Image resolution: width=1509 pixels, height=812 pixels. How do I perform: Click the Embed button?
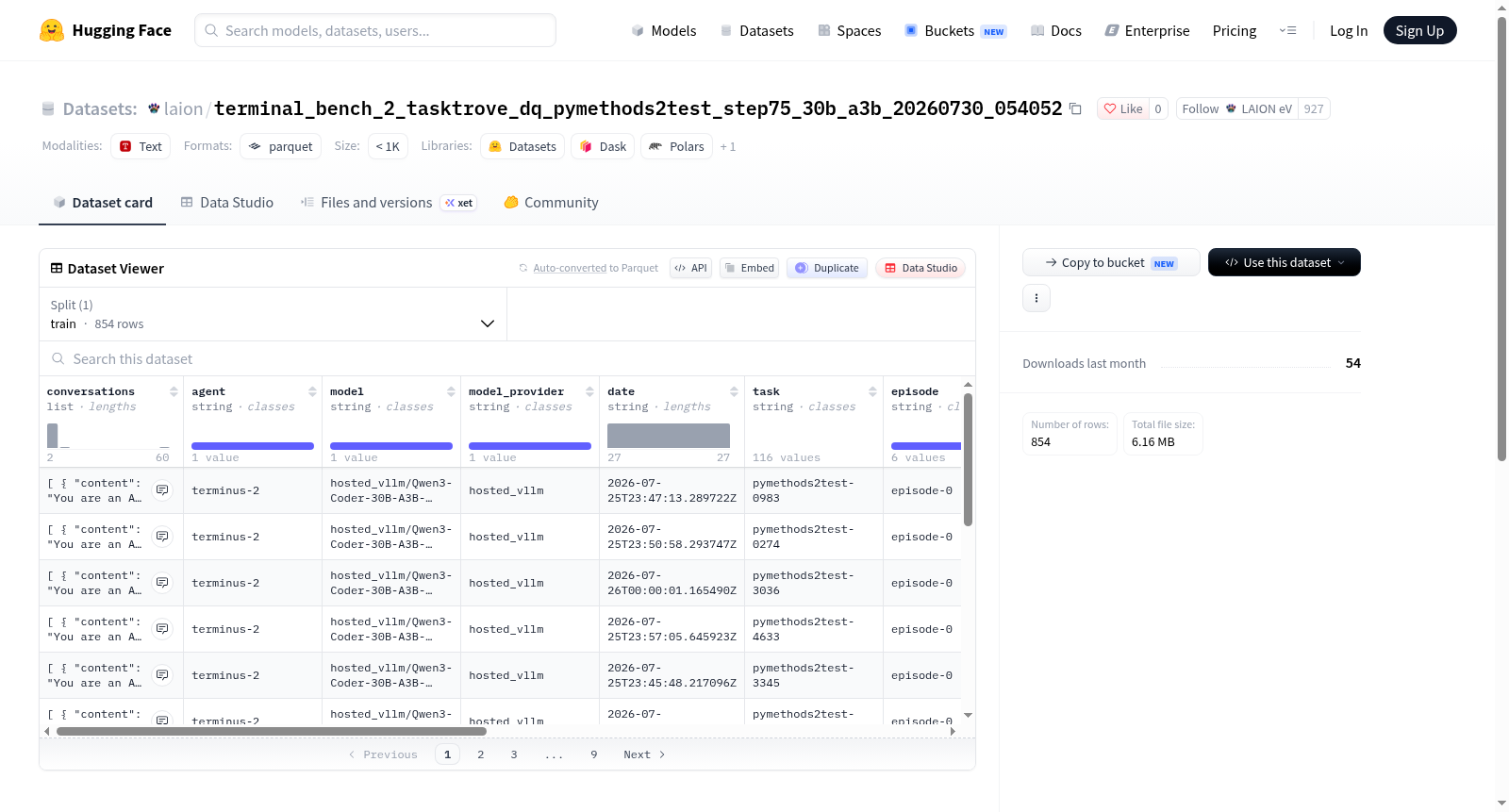click(750, 268)
